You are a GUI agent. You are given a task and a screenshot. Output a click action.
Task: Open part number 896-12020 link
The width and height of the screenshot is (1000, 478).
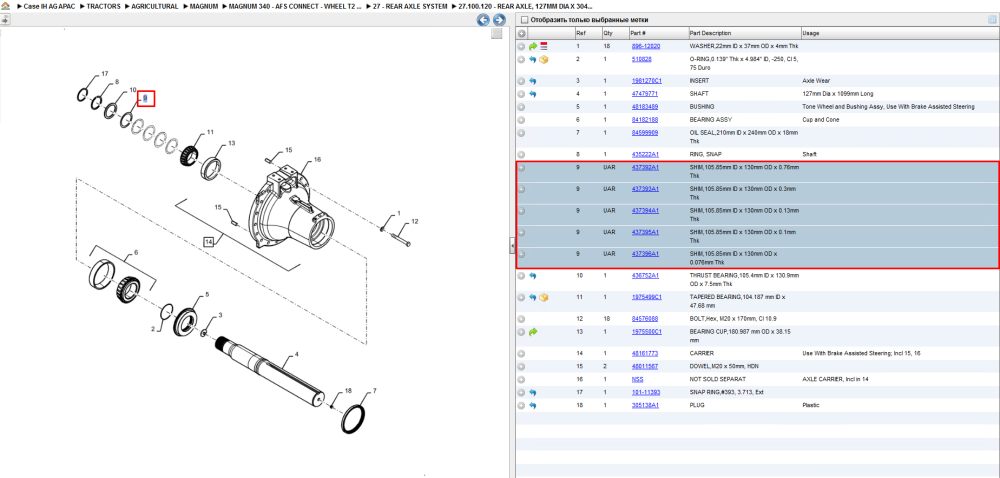coord(645,47)
